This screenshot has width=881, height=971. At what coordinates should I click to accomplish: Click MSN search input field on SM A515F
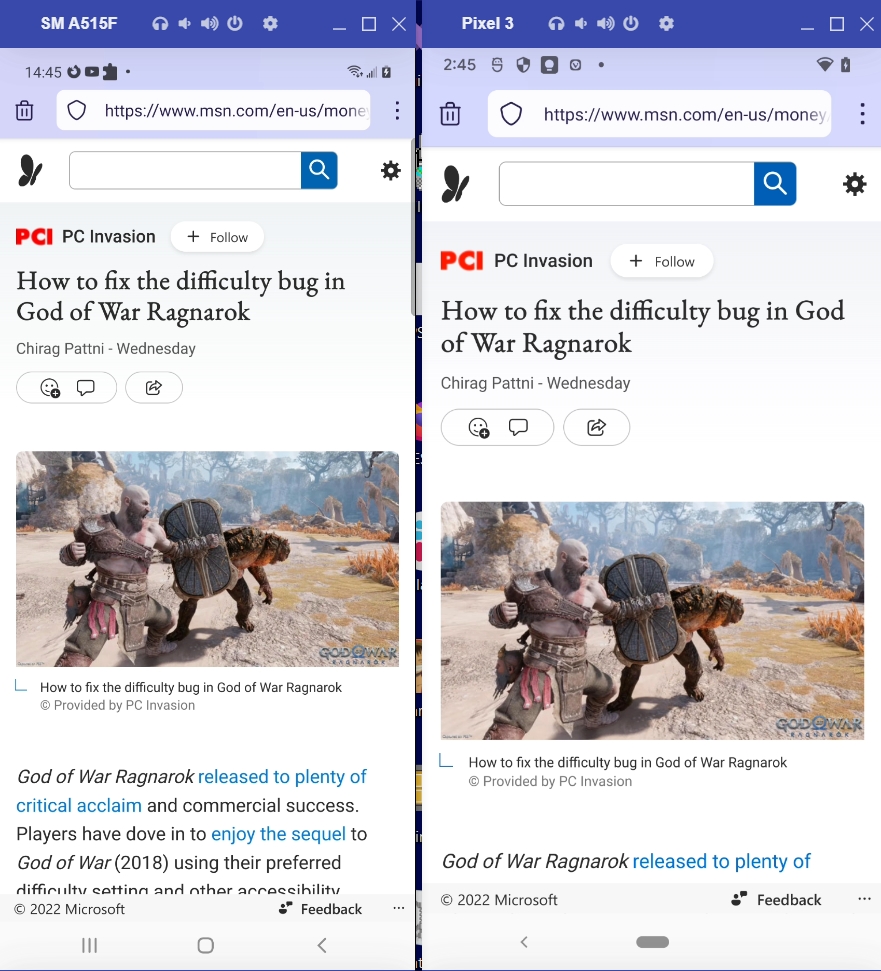185,170
